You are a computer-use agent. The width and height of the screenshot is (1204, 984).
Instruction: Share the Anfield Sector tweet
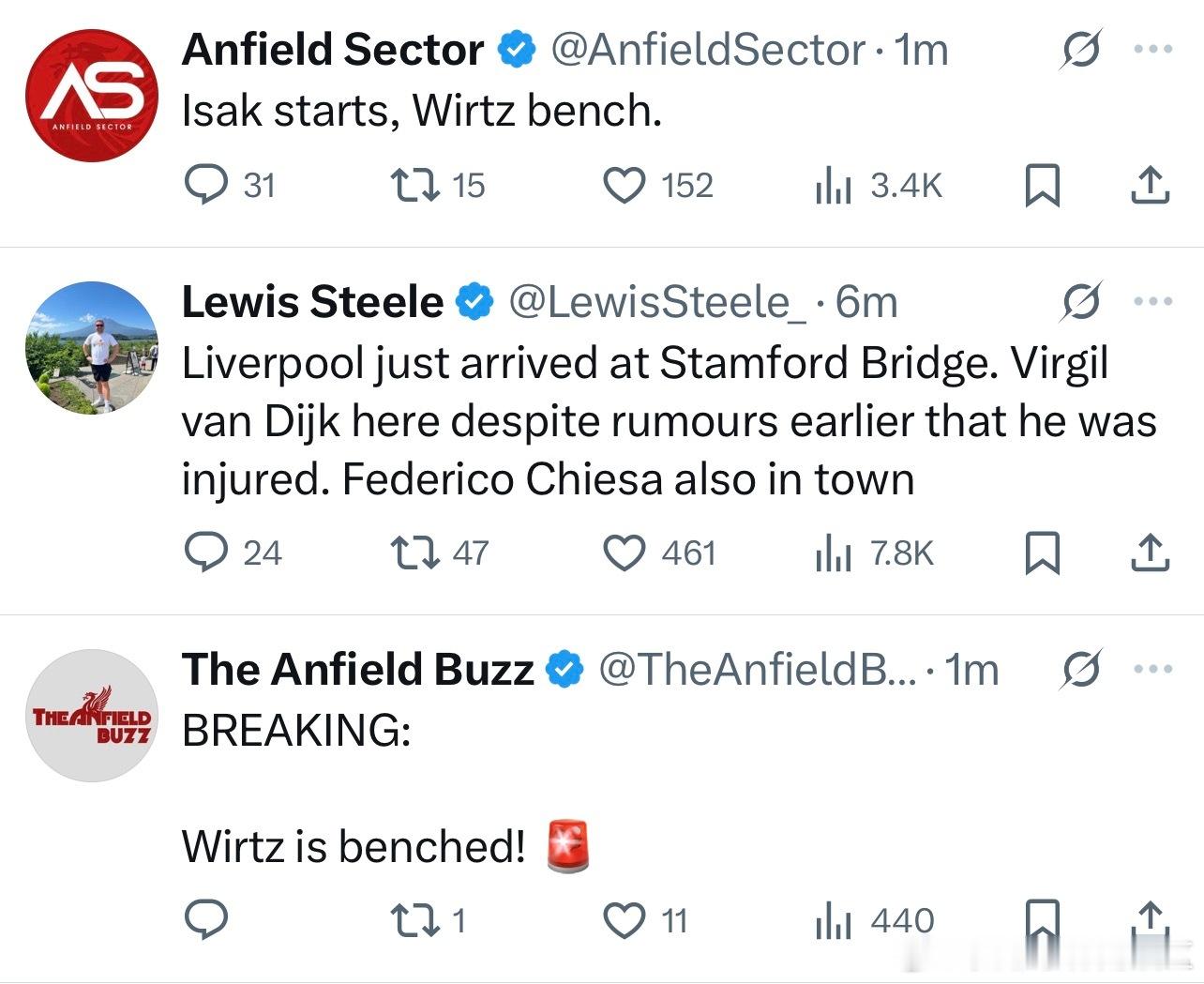(1150, 185)
